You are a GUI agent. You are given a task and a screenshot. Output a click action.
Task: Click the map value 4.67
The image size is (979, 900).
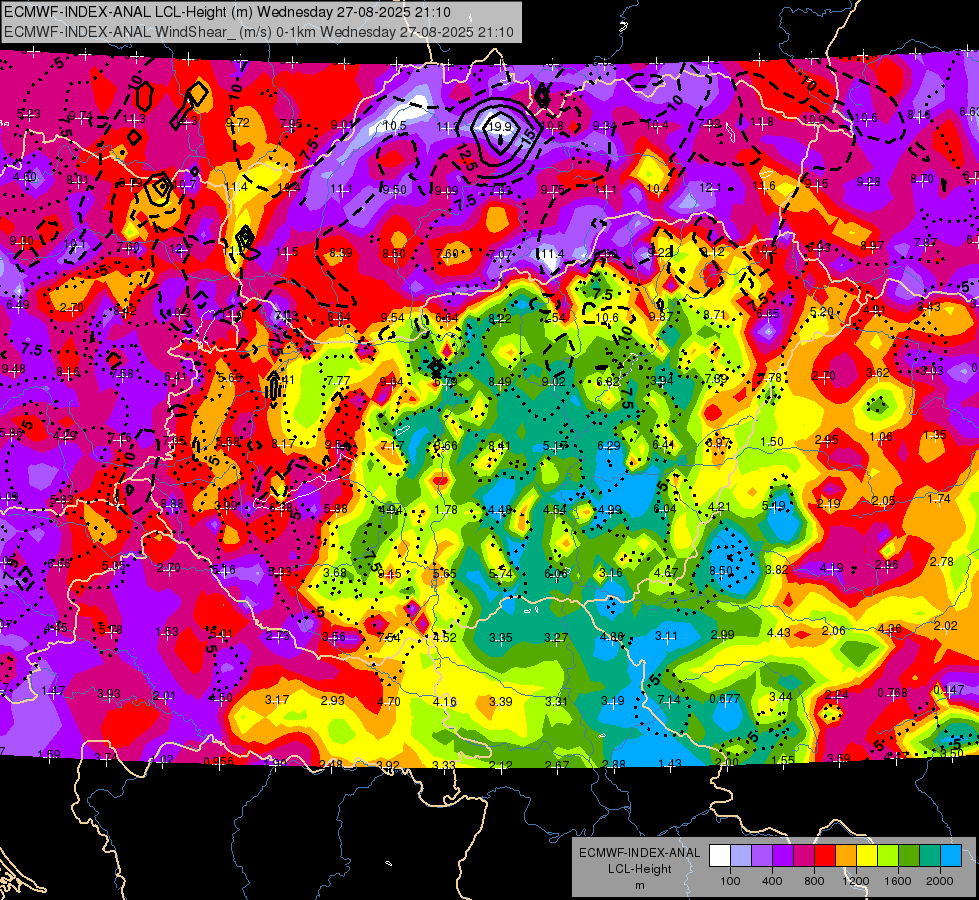coord(666,572)
